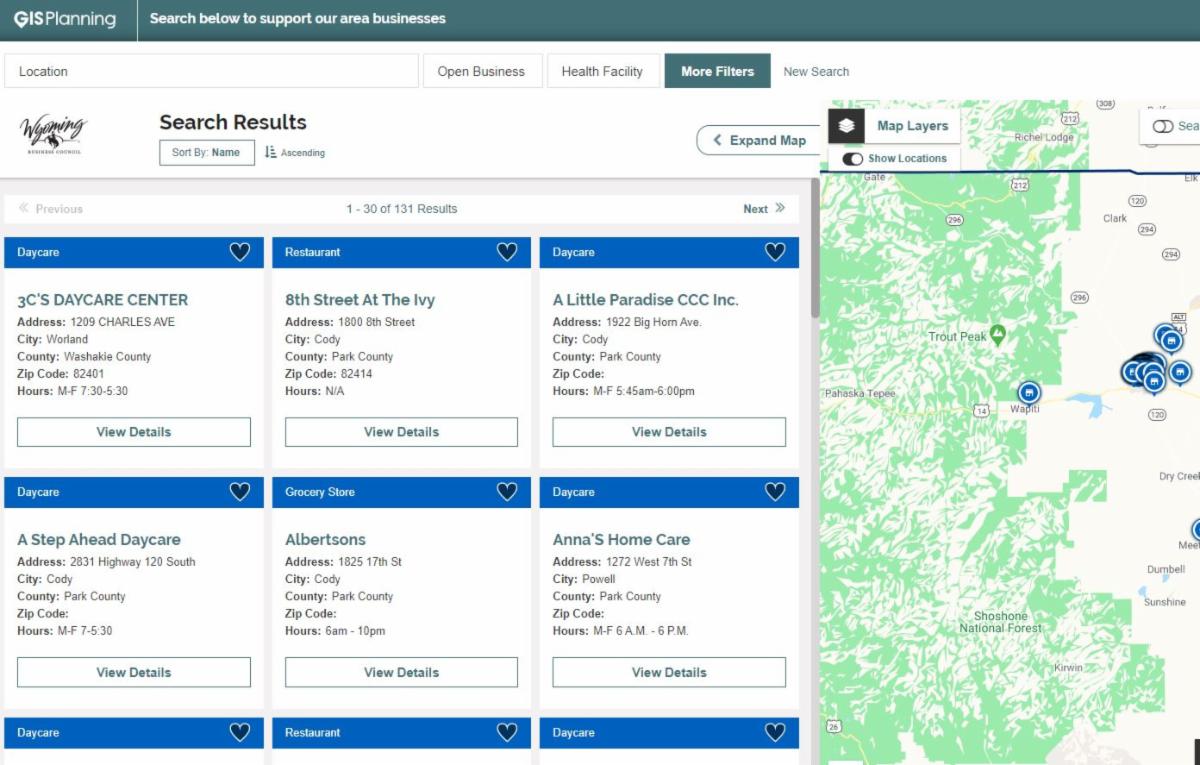Favorite Anna'S Home Care via heart icon
This screenshot has width=1200, height=765.
pos(775,492)
